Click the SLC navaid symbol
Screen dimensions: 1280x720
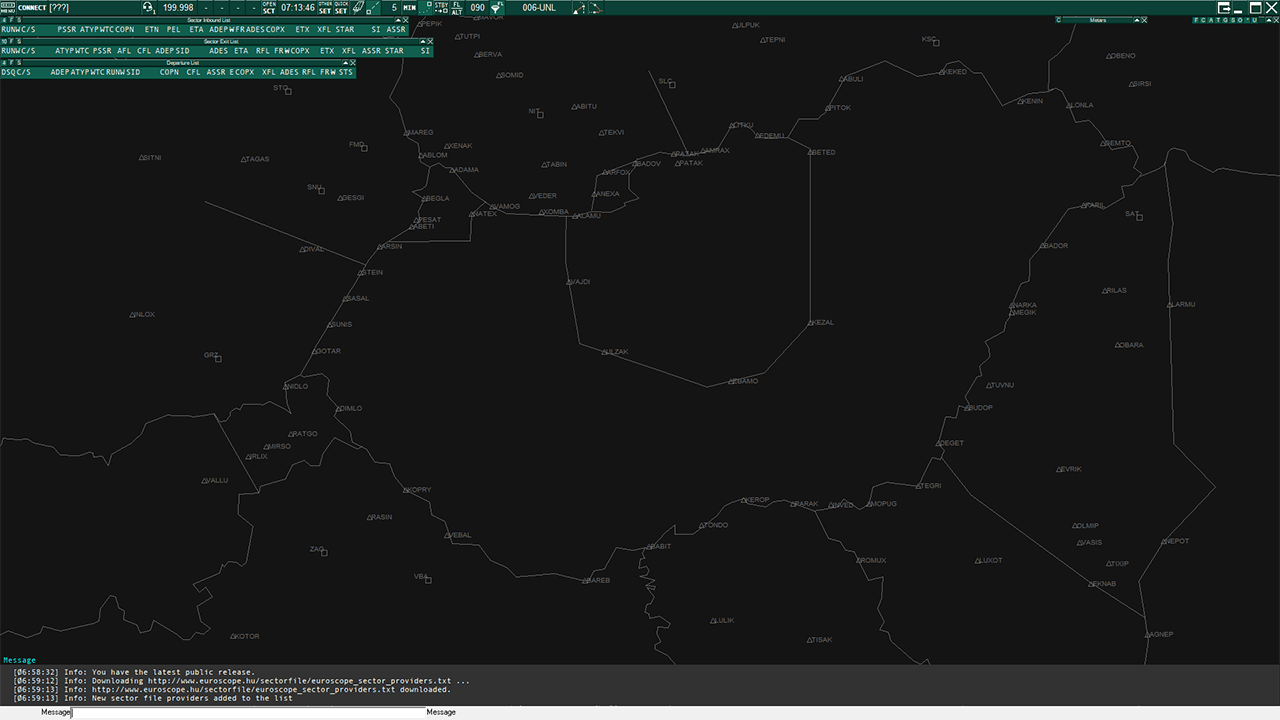tap(672, 84)
